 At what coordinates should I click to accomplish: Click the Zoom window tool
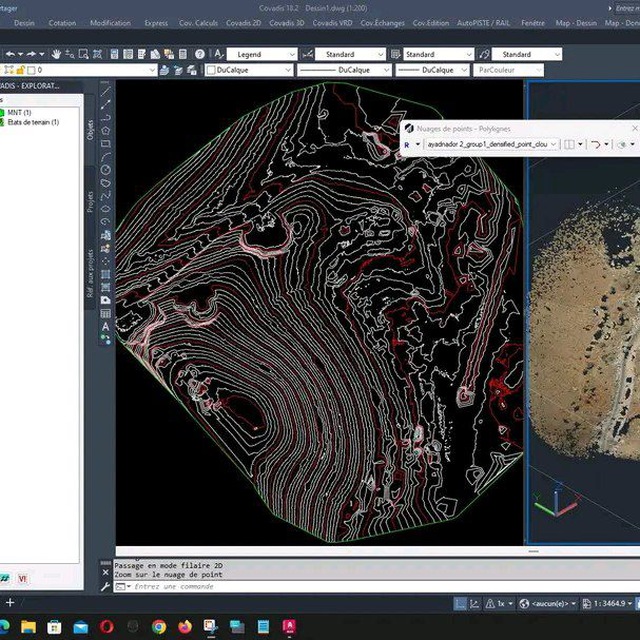[x=84, y=54]
